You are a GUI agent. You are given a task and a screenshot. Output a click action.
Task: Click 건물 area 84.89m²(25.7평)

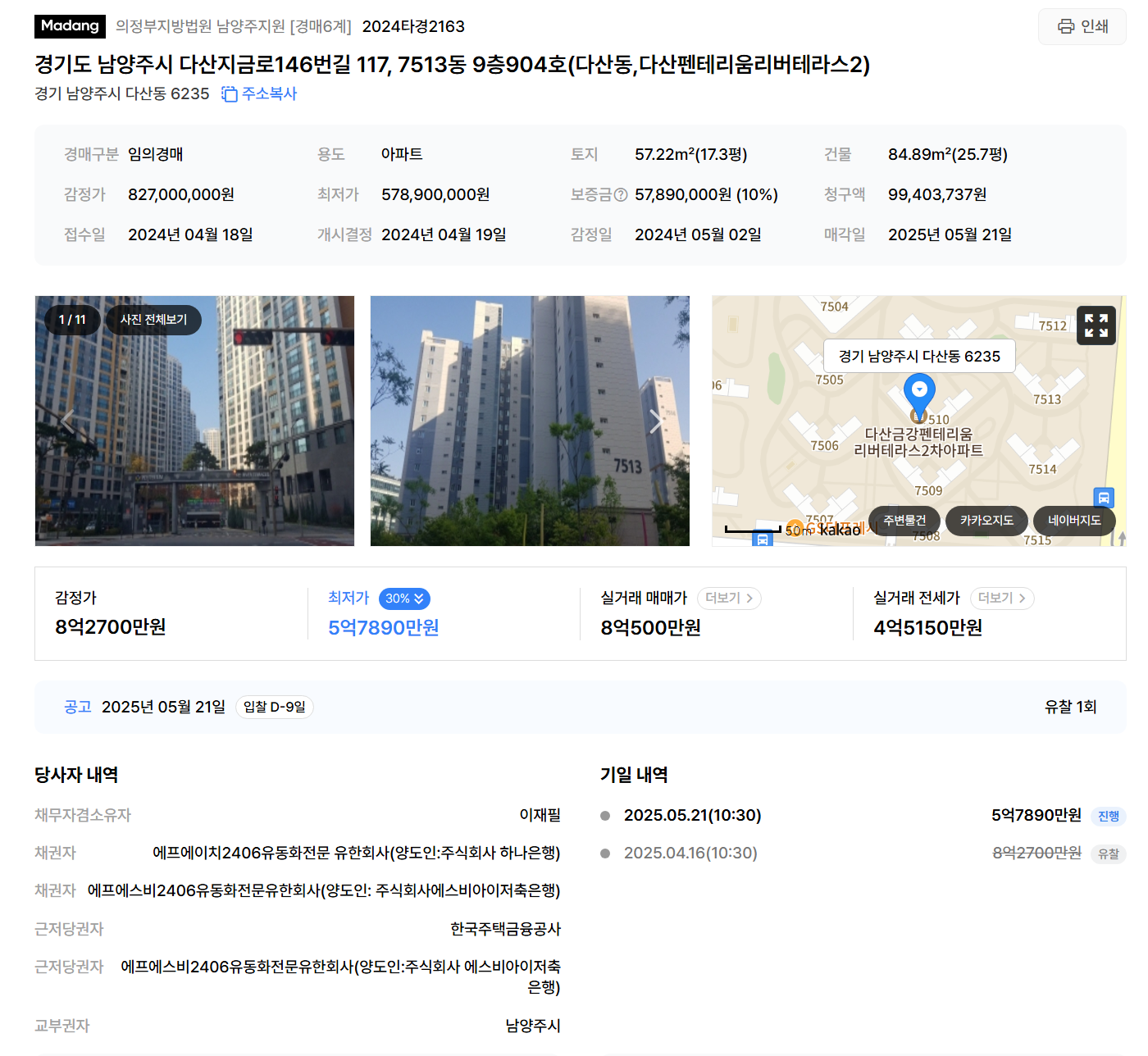coord(948,154)
